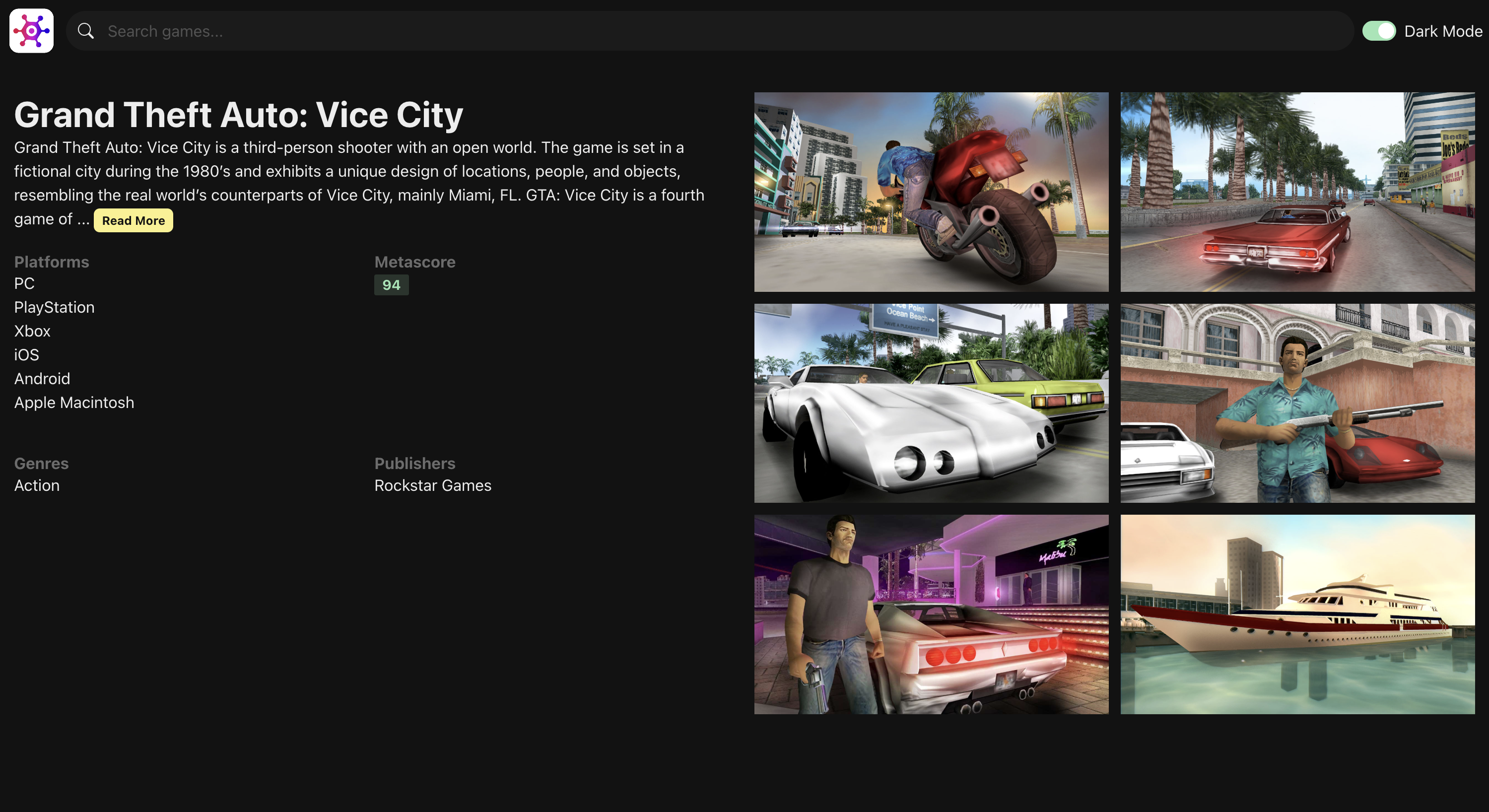Viewport: 1489px width, 812px height.
Task: Click the Grand Theft Auto: Vice City title
Action: pyautogui.click(x=239, y=115)
